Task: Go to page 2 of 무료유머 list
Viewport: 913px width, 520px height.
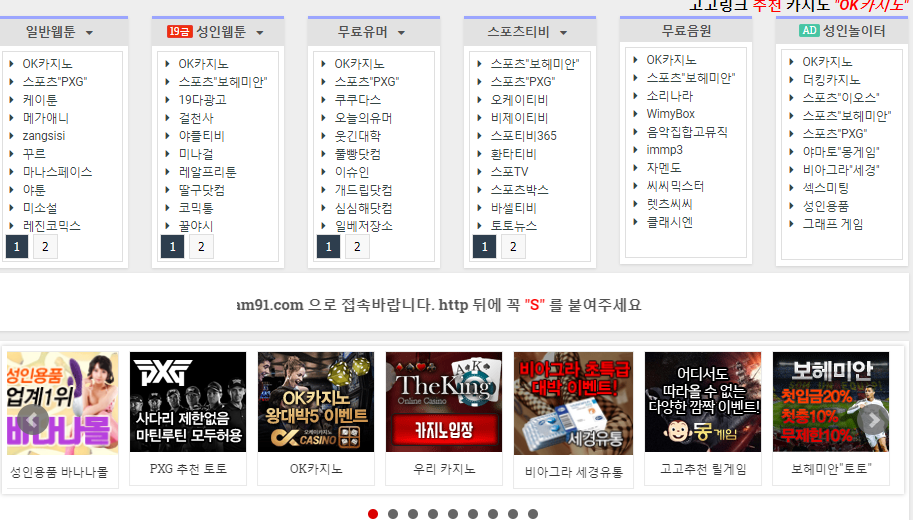Action: (x=357, y=246)
